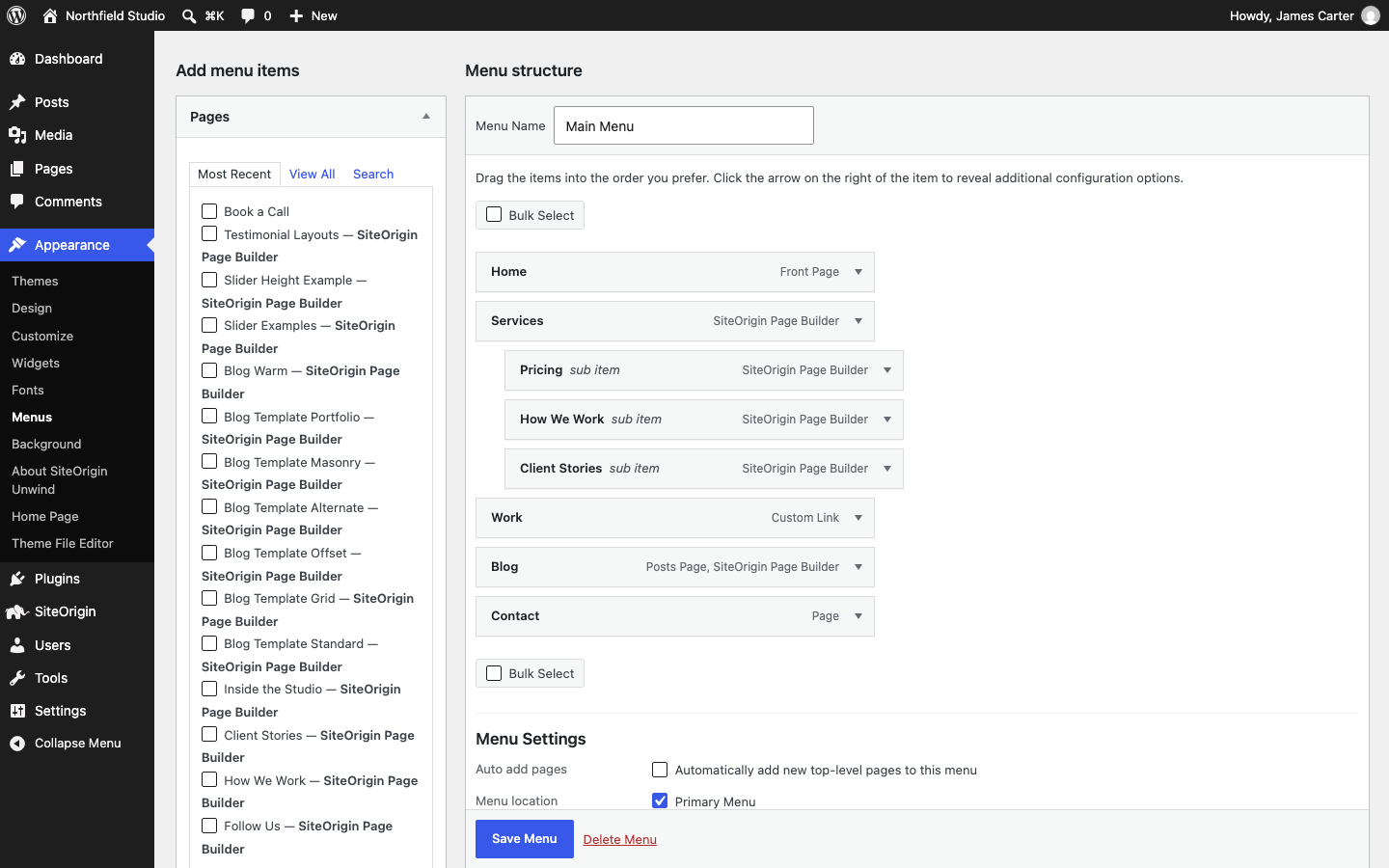Check the Book a Call page checkbox

click(209, 210)
